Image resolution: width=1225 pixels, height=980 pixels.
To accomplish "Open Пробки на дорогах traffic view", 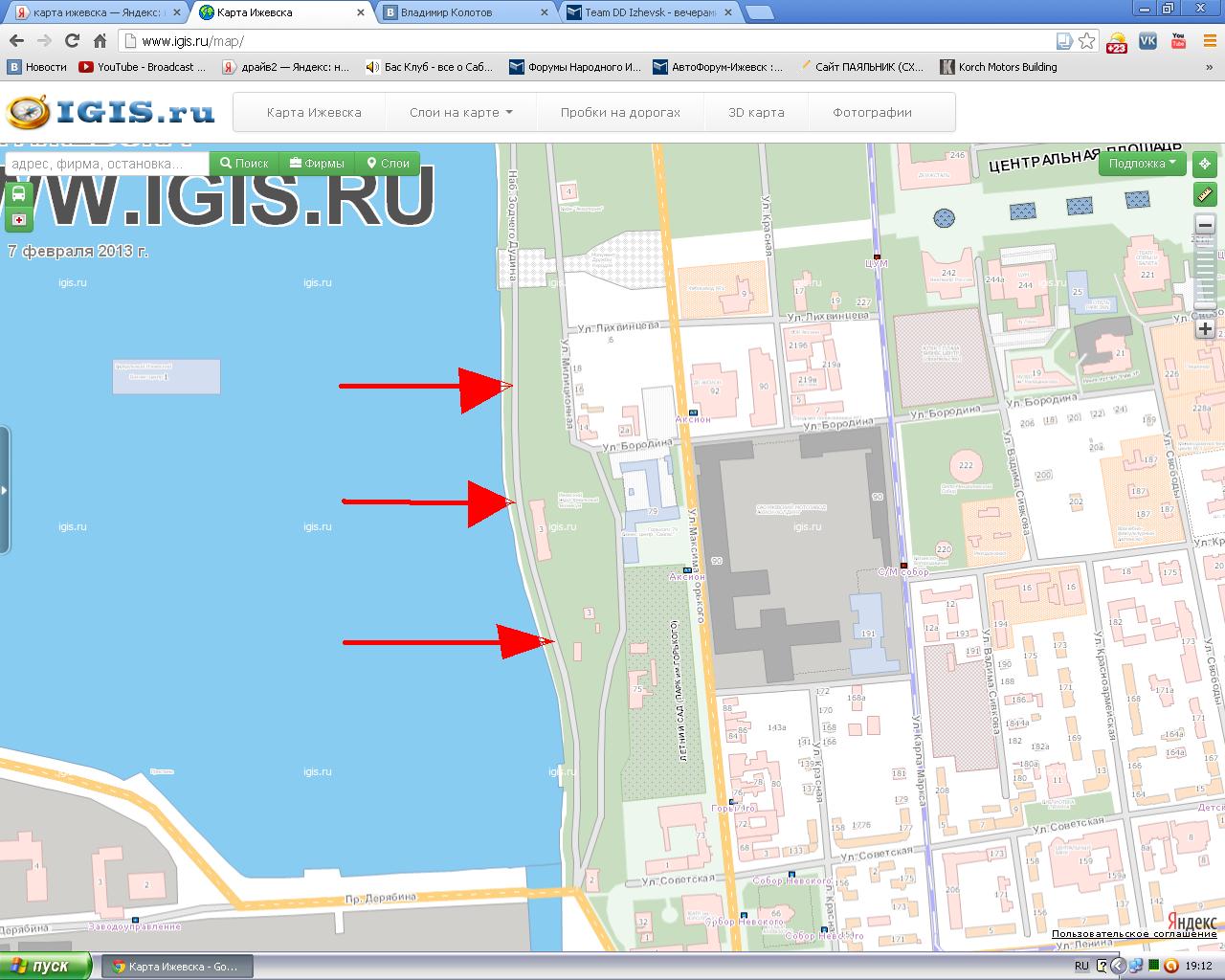I will (620, 112).
